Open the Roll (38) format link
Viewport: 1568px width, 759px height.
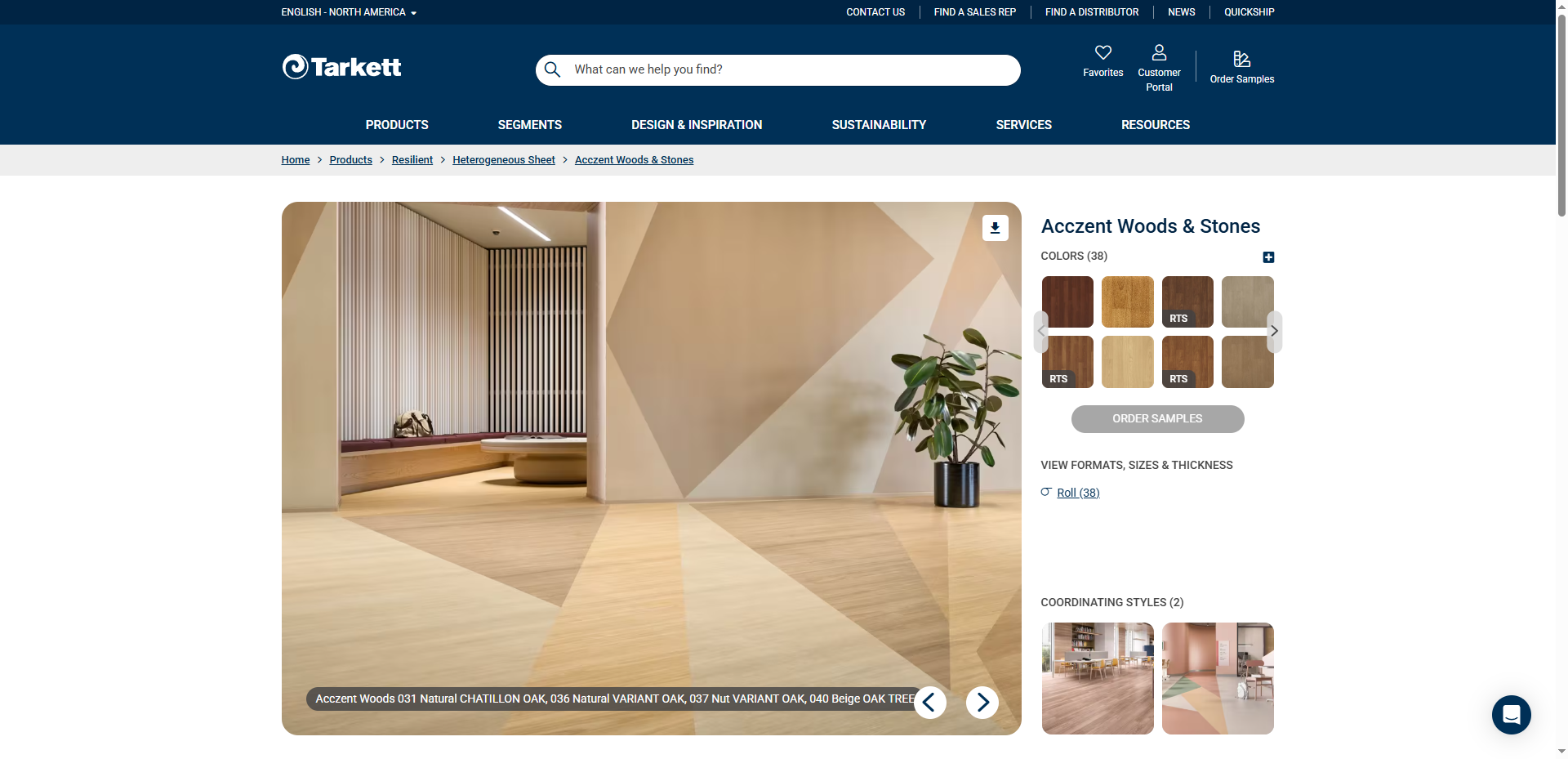click(1078, 493)
